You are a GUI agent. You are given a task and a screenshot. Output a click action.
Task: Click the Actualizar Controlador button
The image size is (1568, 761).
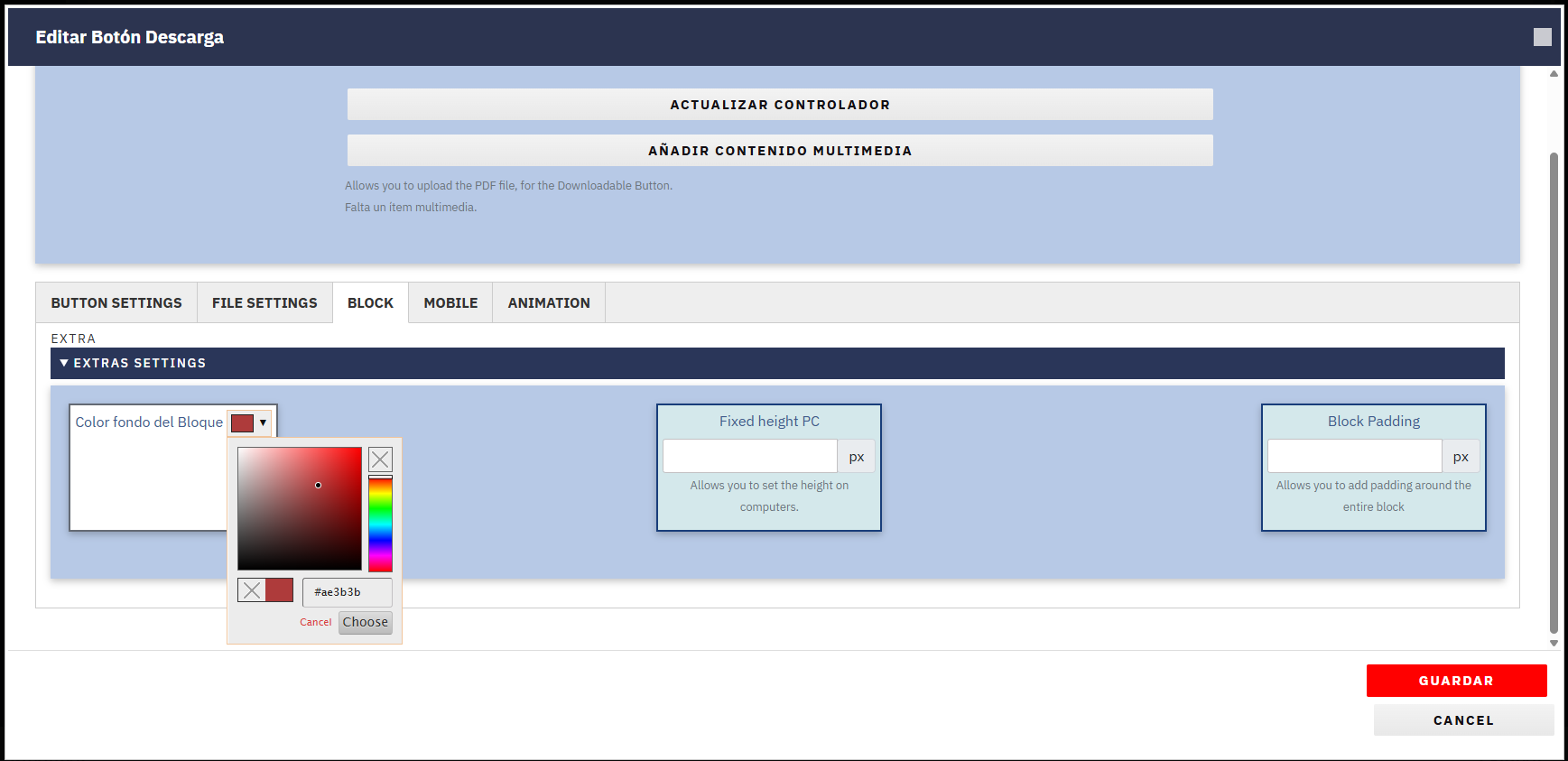pos(780,105)
